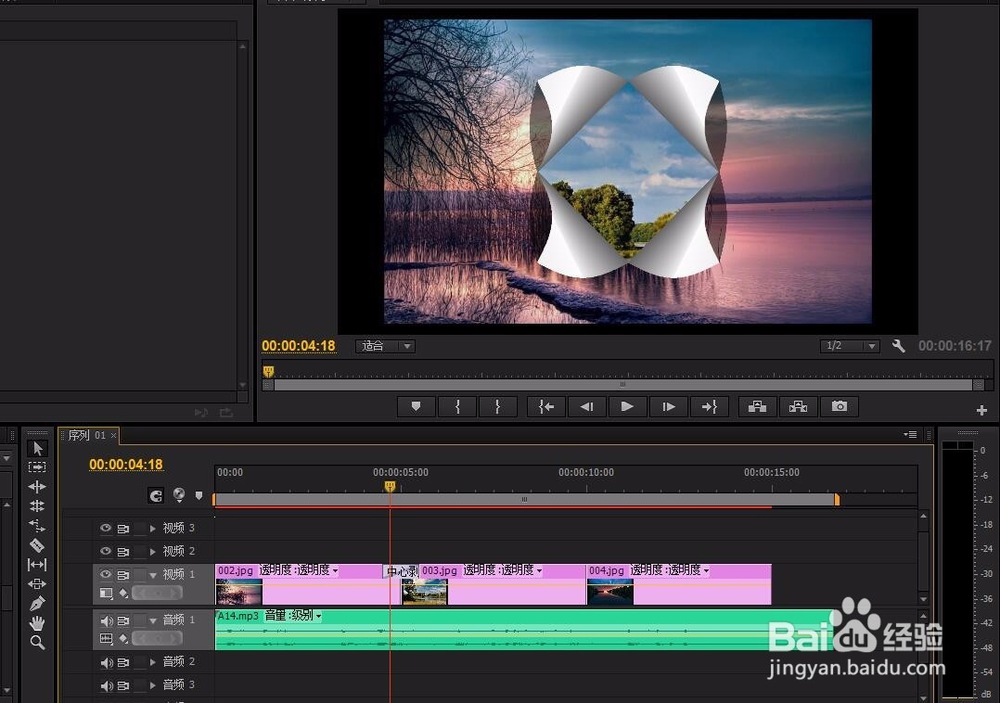Viewport: 1000px width, 703px height.
Task: Collapse the 音频 1 track
Action: point(152,620)
